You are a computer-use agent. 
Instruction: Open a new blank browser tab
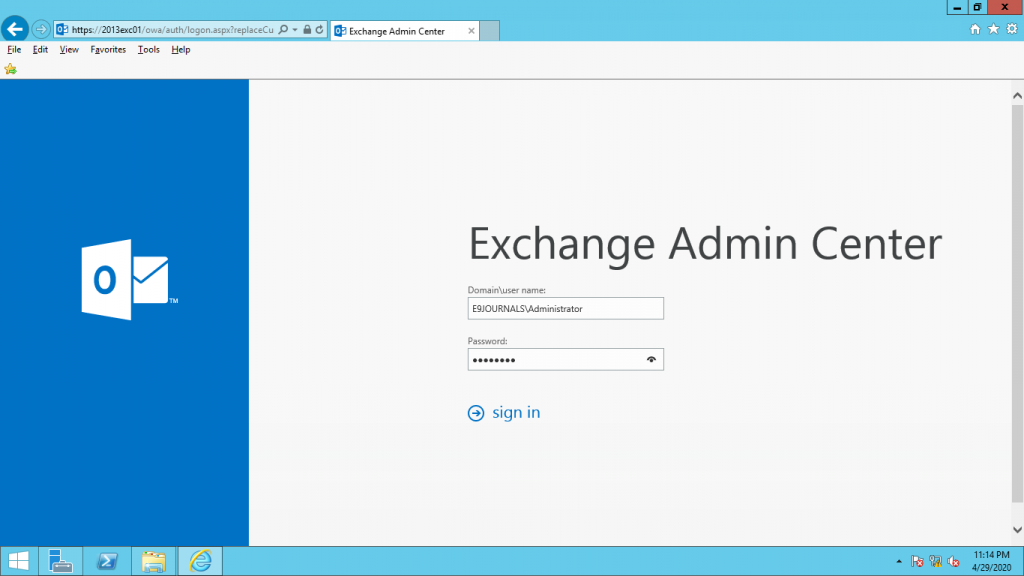(490, 31)
